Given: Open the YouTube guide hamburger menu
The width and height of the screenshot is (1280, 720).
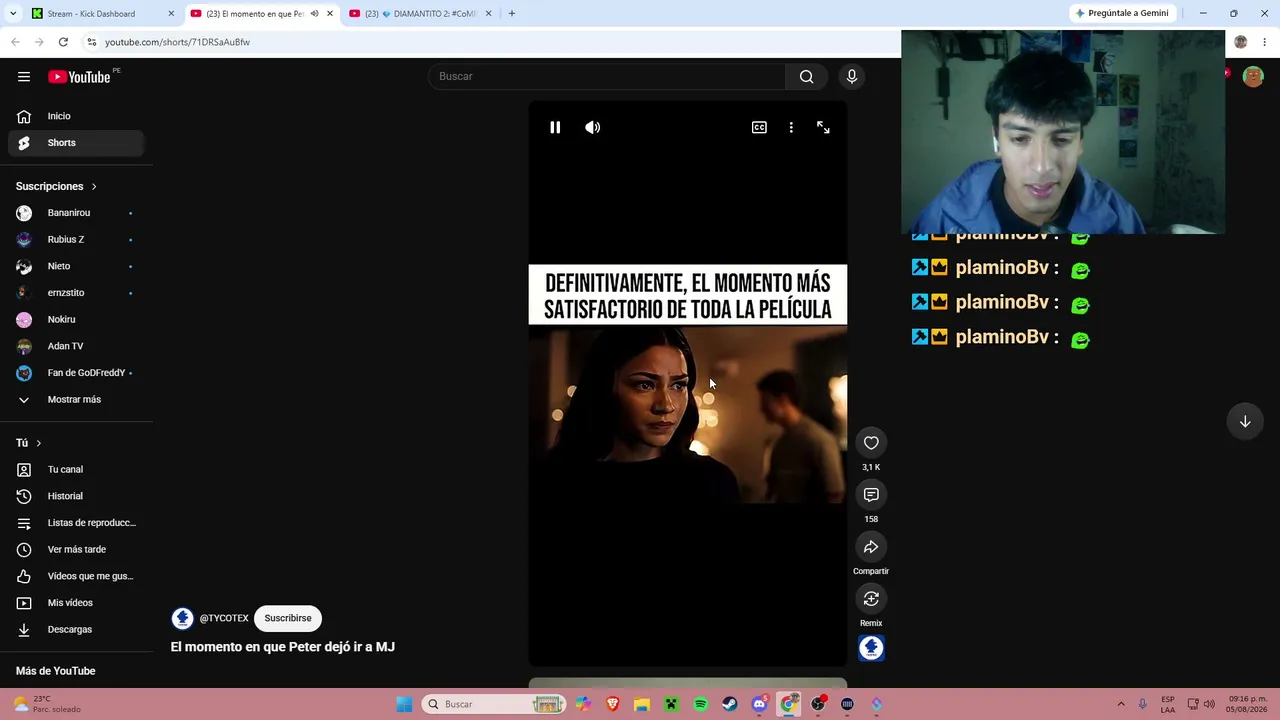Looking at the screenshot, I should [x=24, y=77].
